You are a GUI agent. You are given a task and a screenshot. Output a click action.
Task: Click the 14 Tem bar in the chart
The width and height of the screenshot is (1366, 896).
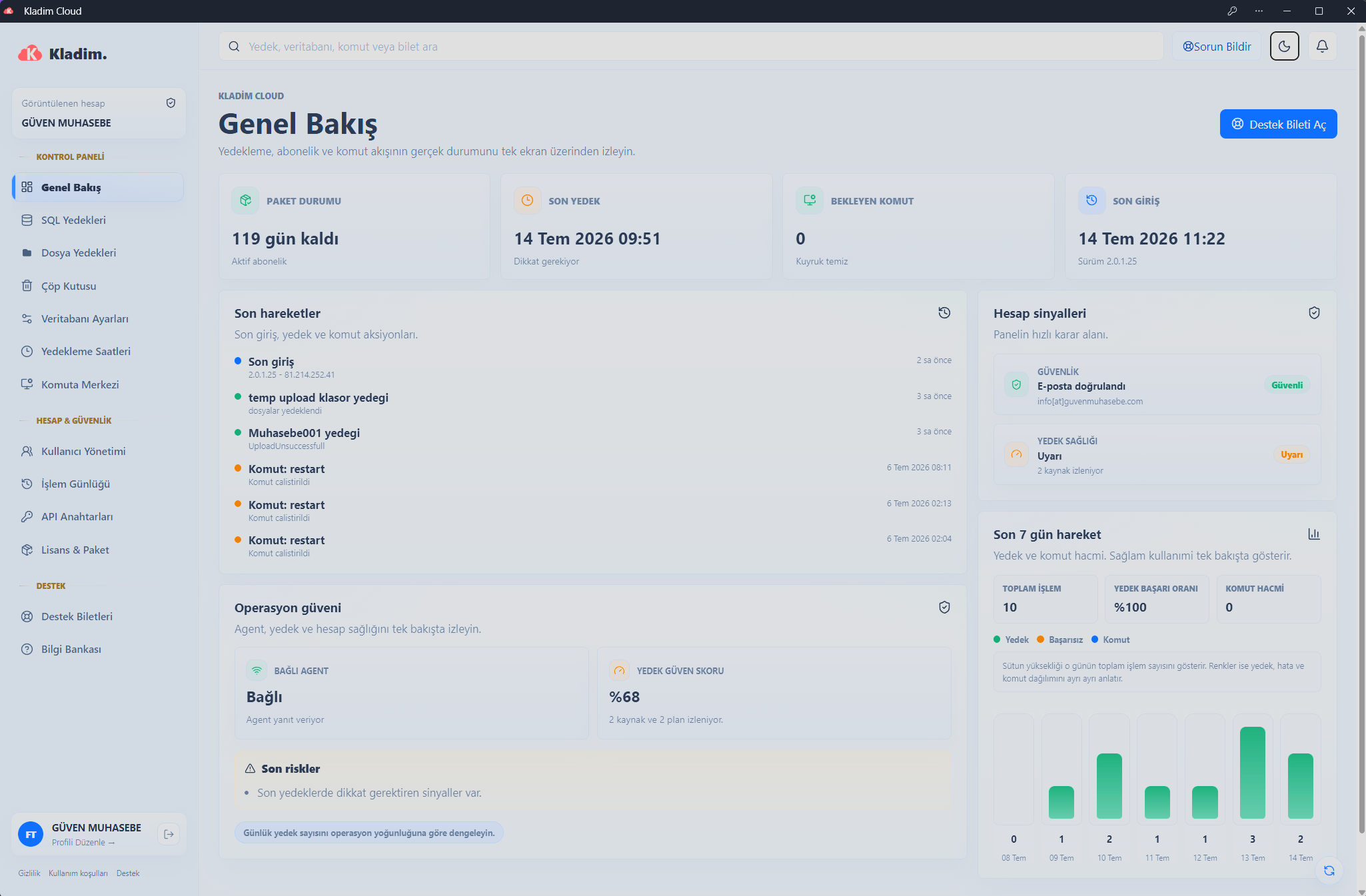click(x=1300, y=786)
